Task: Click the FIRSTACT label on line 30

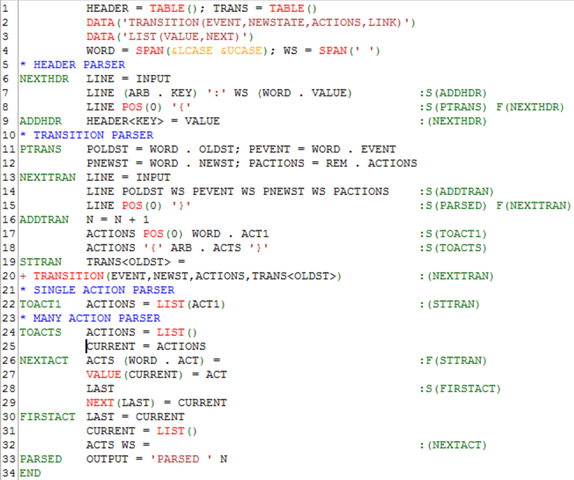Action: click(48, 417)
